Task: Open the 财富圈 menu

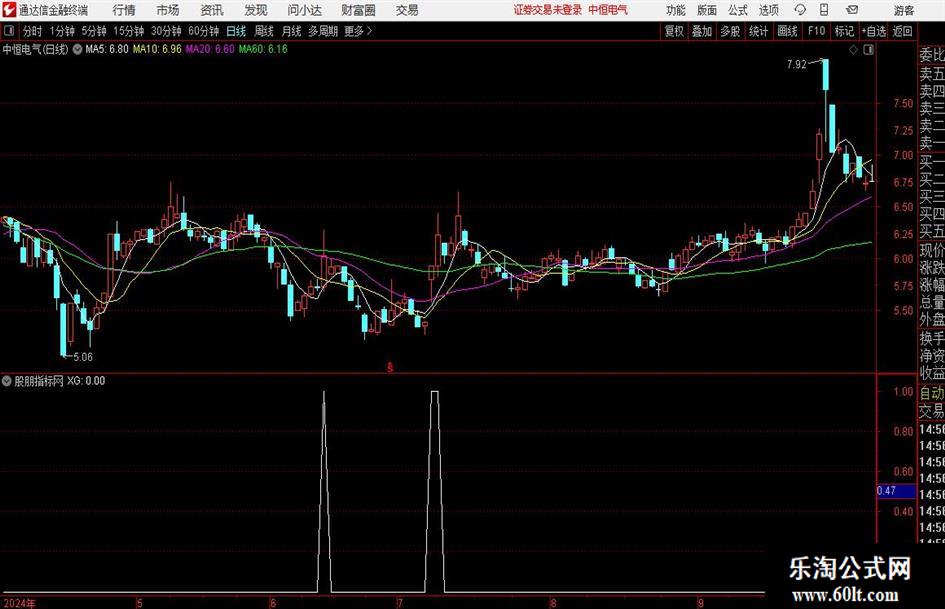Action: 358,10
